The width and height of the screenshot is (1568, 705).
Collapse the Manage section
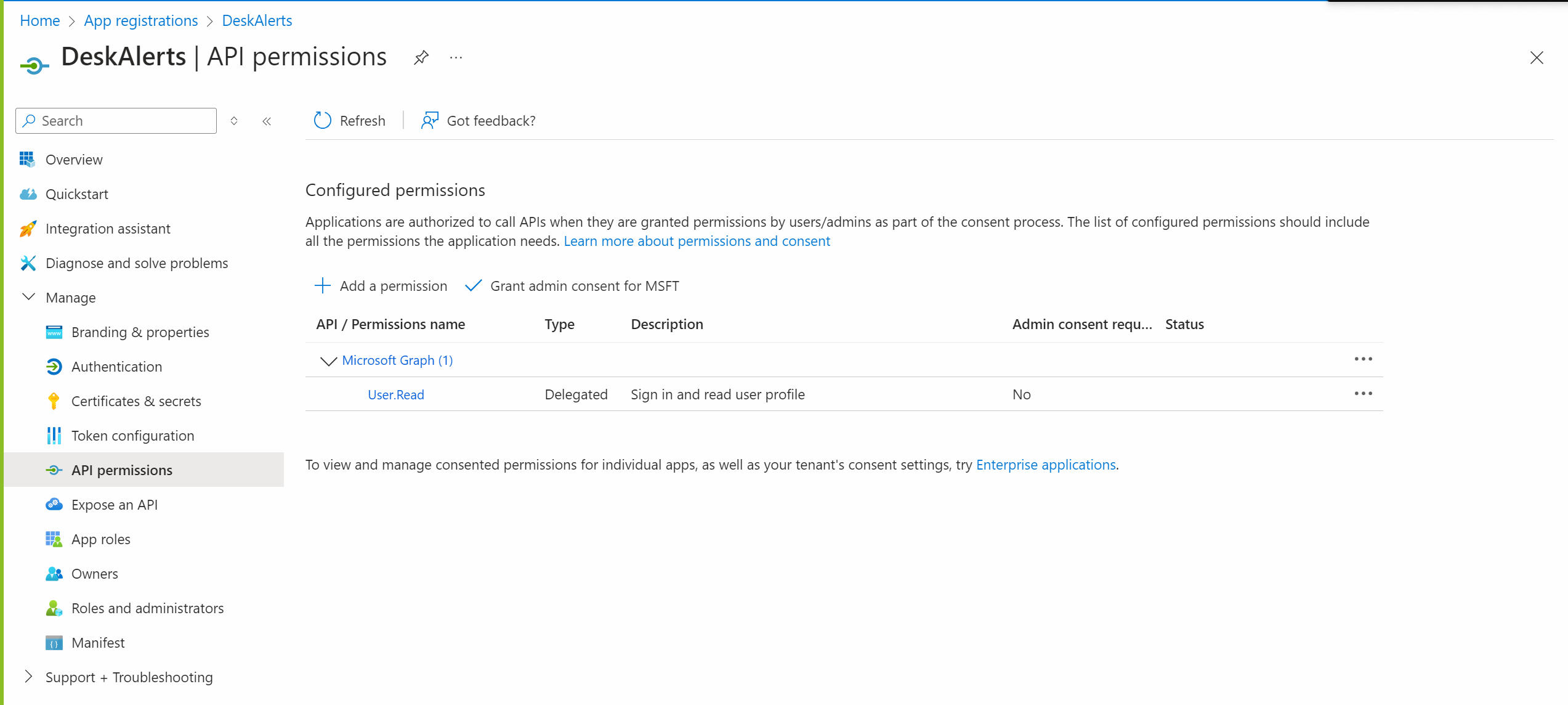click(28, 297)
